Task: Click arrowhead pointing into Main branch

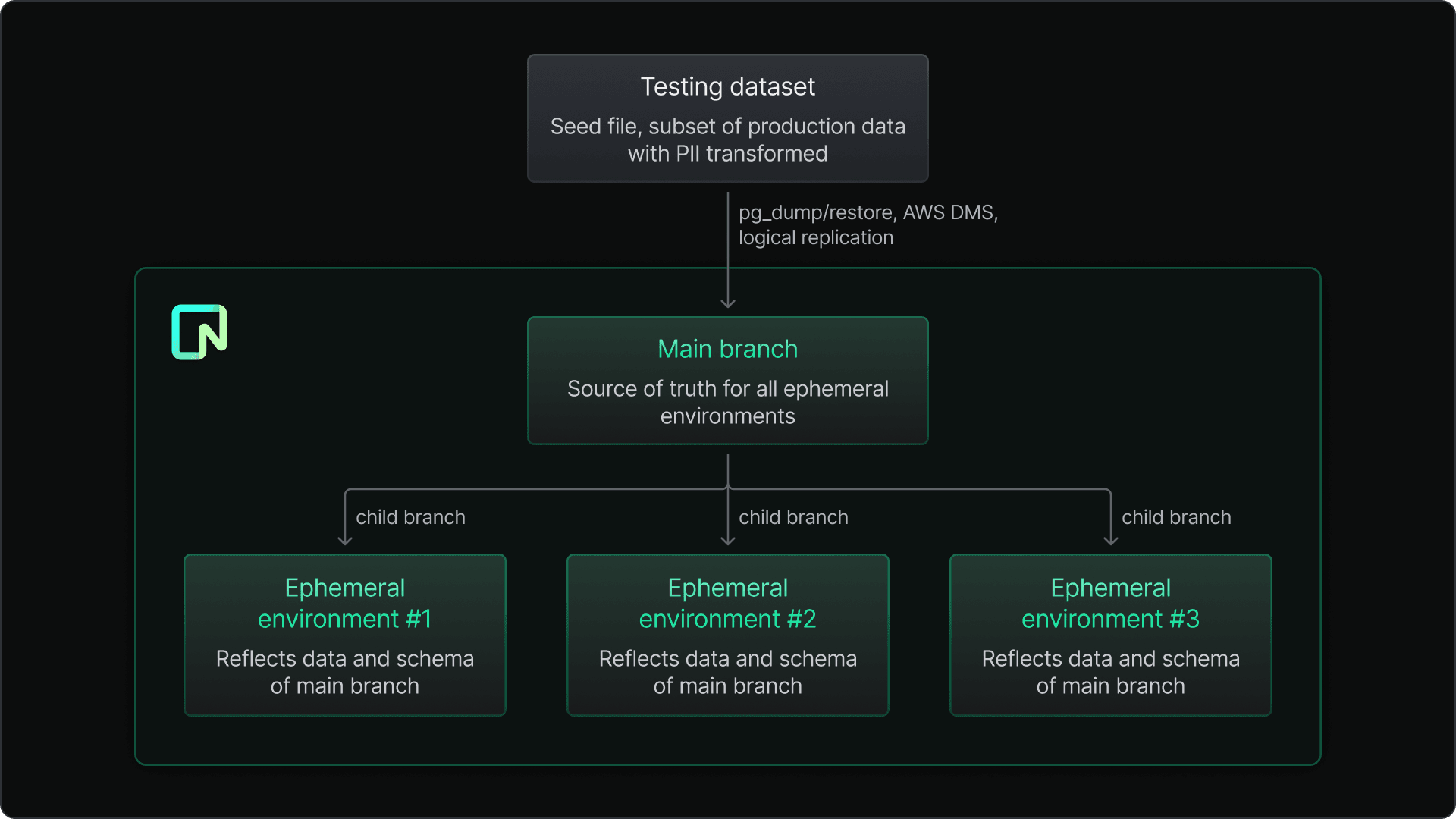Action: click(x=728, y=303)
